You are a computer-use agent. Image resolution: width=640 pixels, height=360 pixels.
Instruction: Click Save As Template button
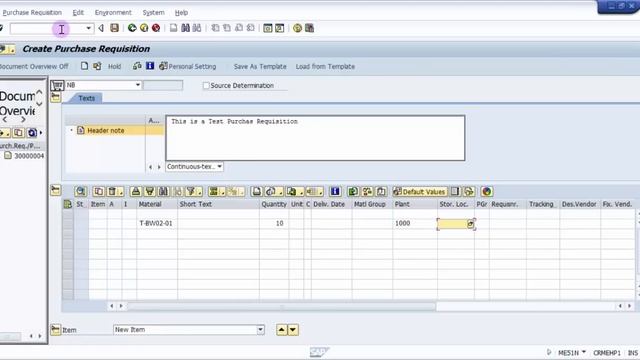260,67
